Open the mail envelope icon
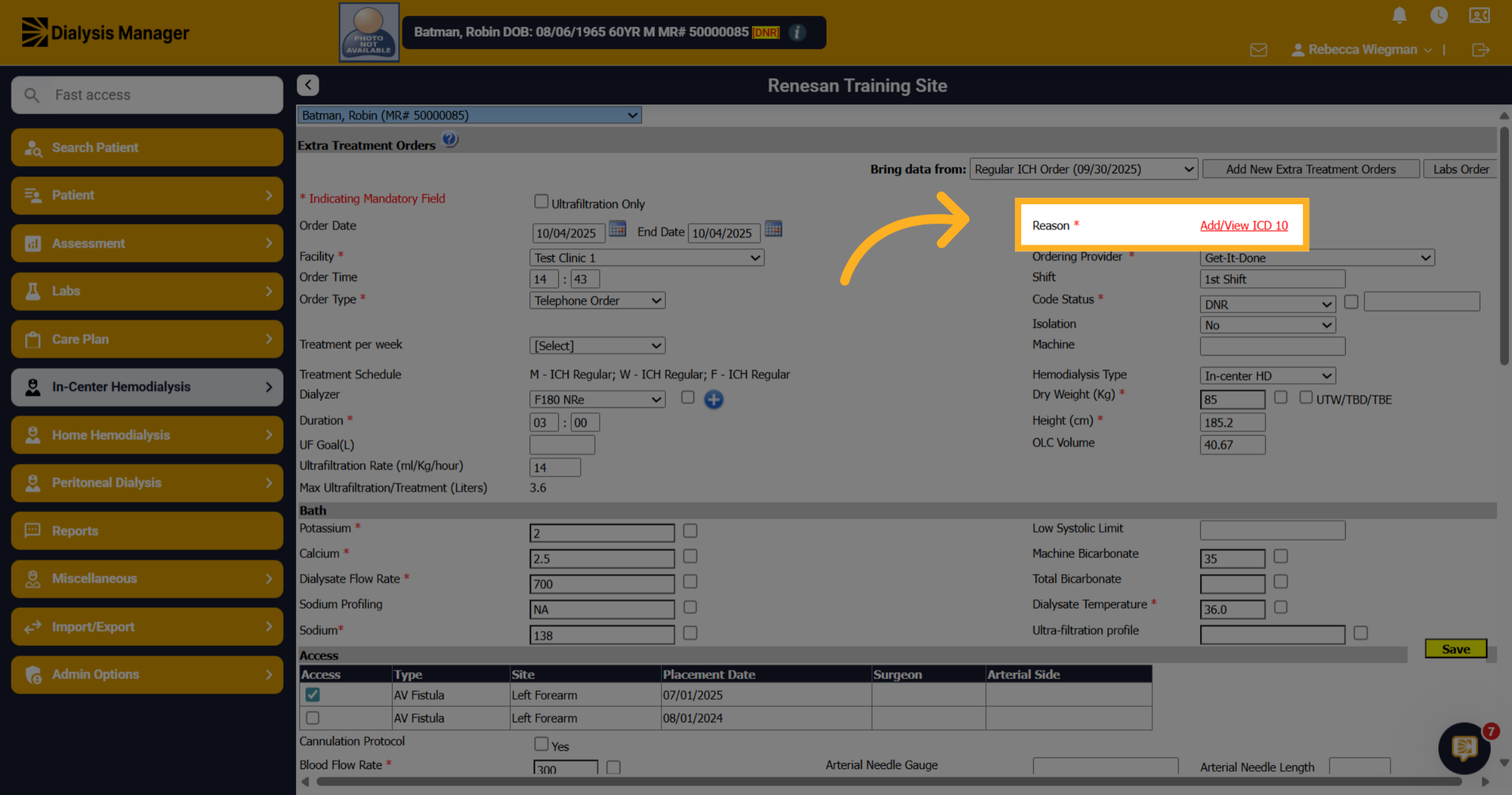This screenshot has height=795, width=1512. pos(1258,50)
